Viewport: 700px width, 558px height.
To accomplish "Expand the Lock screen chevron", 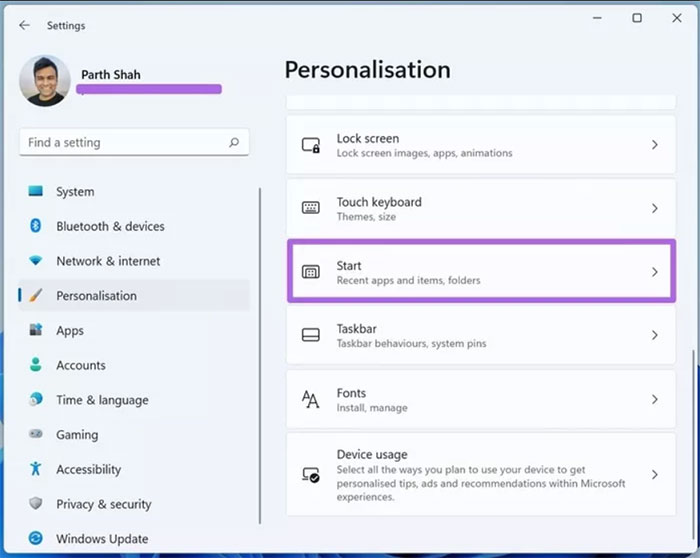I will tap(655, 145).
